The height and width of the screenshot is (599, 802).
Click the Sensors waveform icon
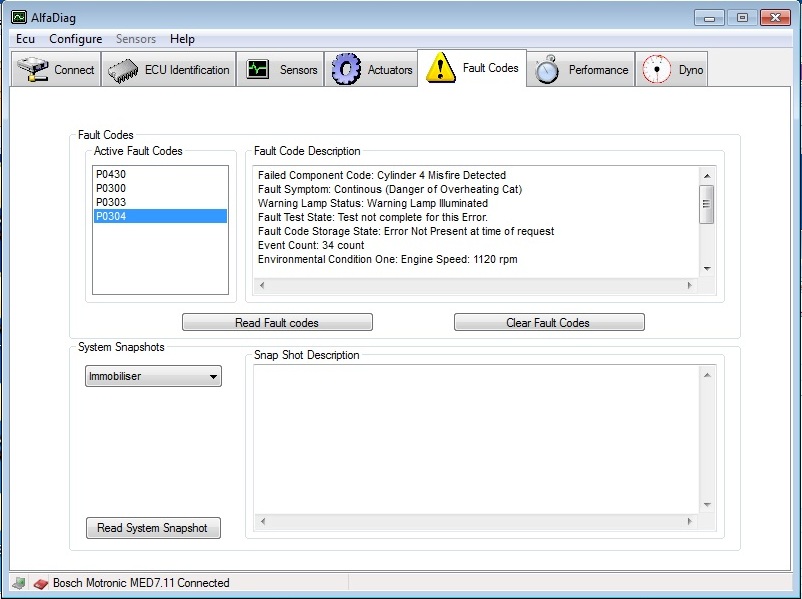pos(258,70)
